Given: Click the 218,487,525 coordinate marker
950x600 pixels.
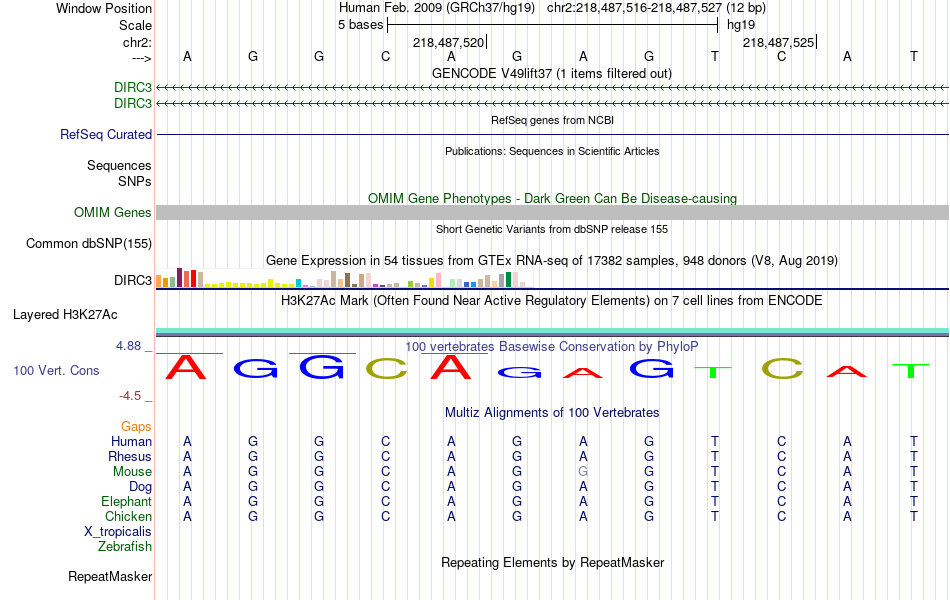Looking at the screenshot, I should point(779,42).
